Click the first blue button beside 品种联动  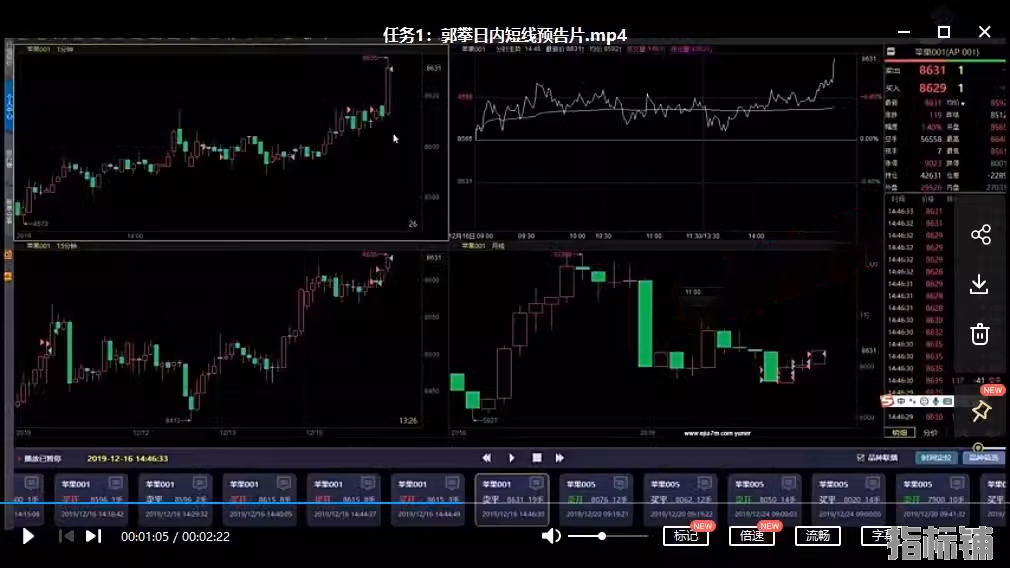(936, 458)
